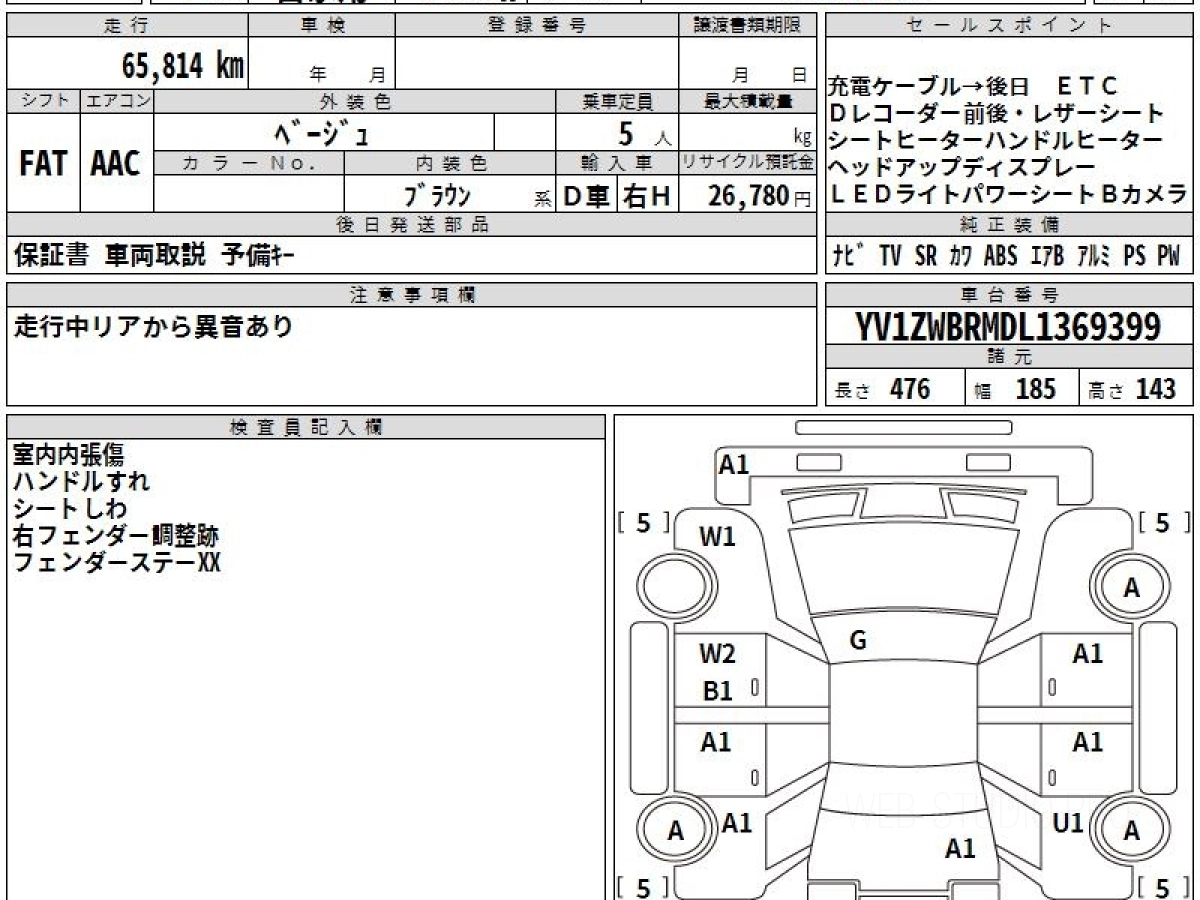Select the width value 185
The height and width of the screenshot is (900, 1200).
pyautogui.click(x=1035, y=388)
